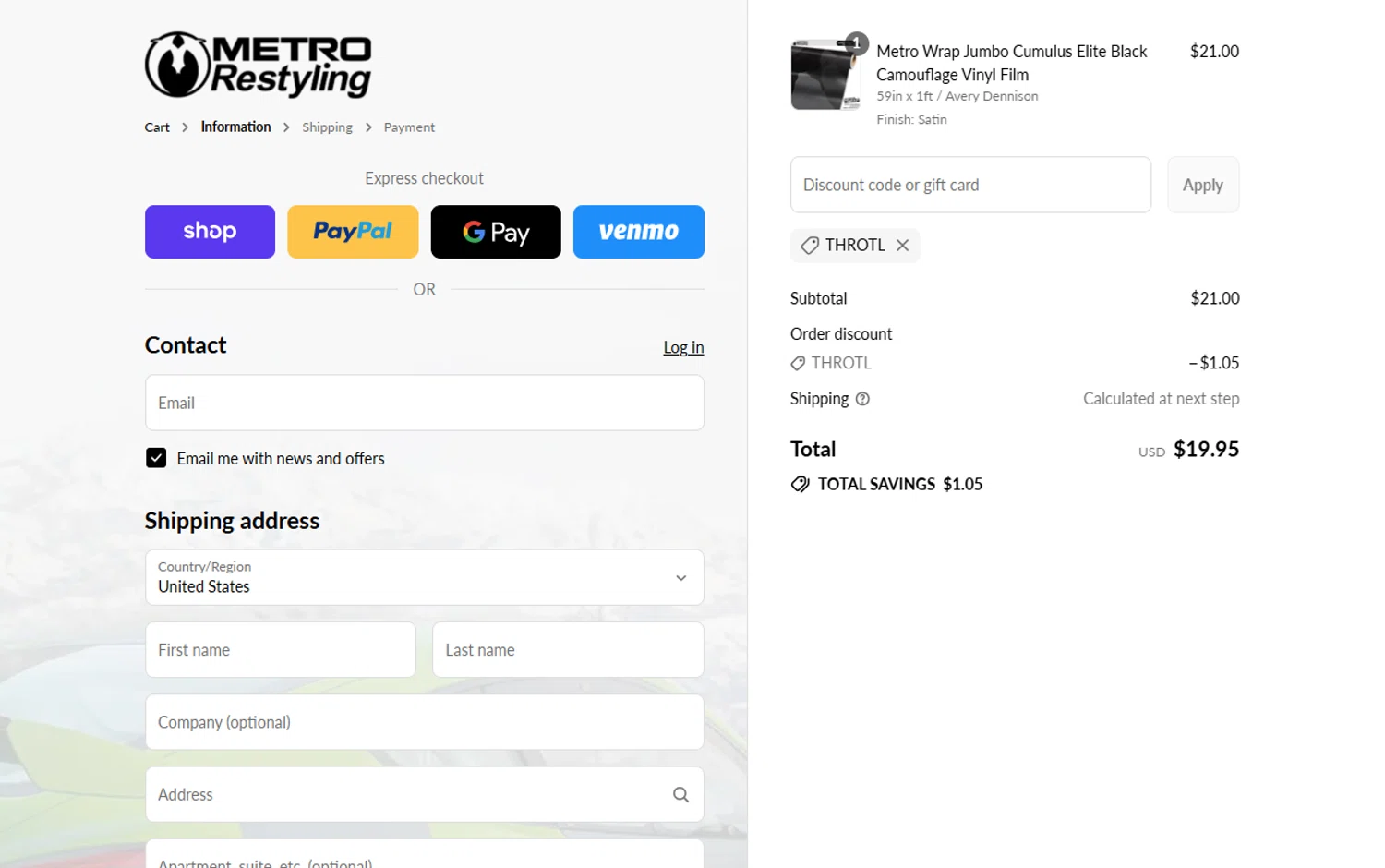Choose Venmo express checkout
Screen dimensions: 1385x868
coord(639,232)
